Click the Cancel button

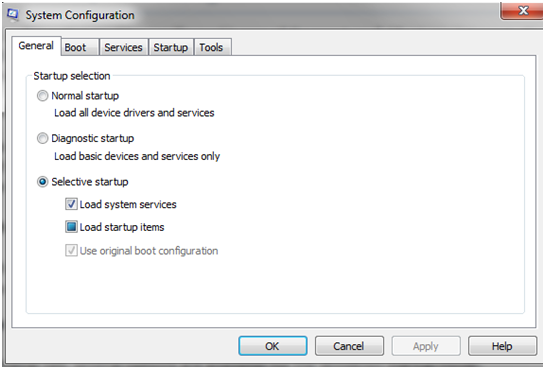(x=349, y=346)
